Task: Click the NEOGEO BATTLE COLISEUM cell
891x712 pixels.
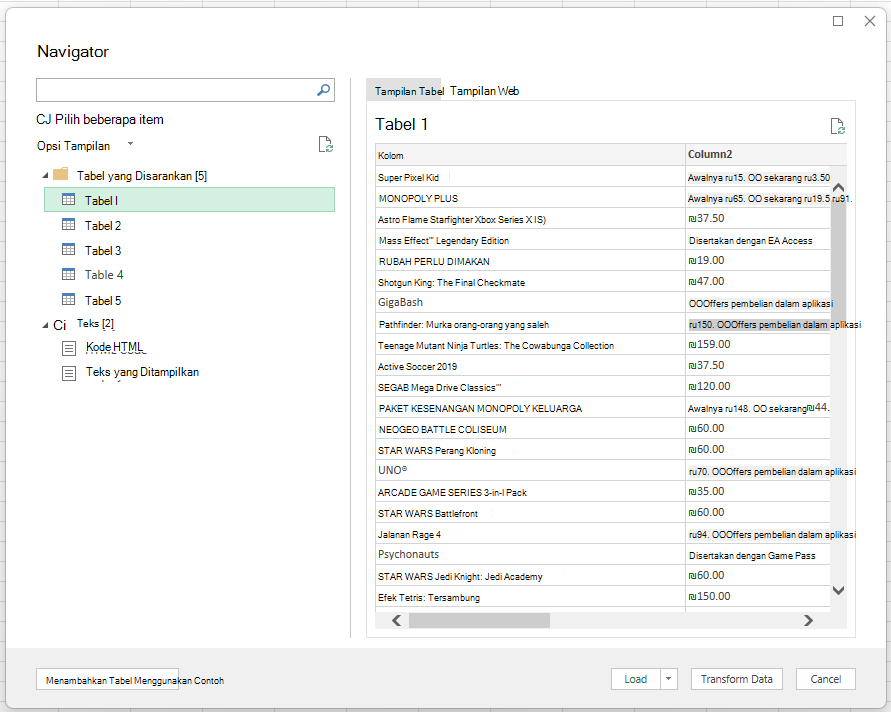Action: coord(530,430)
